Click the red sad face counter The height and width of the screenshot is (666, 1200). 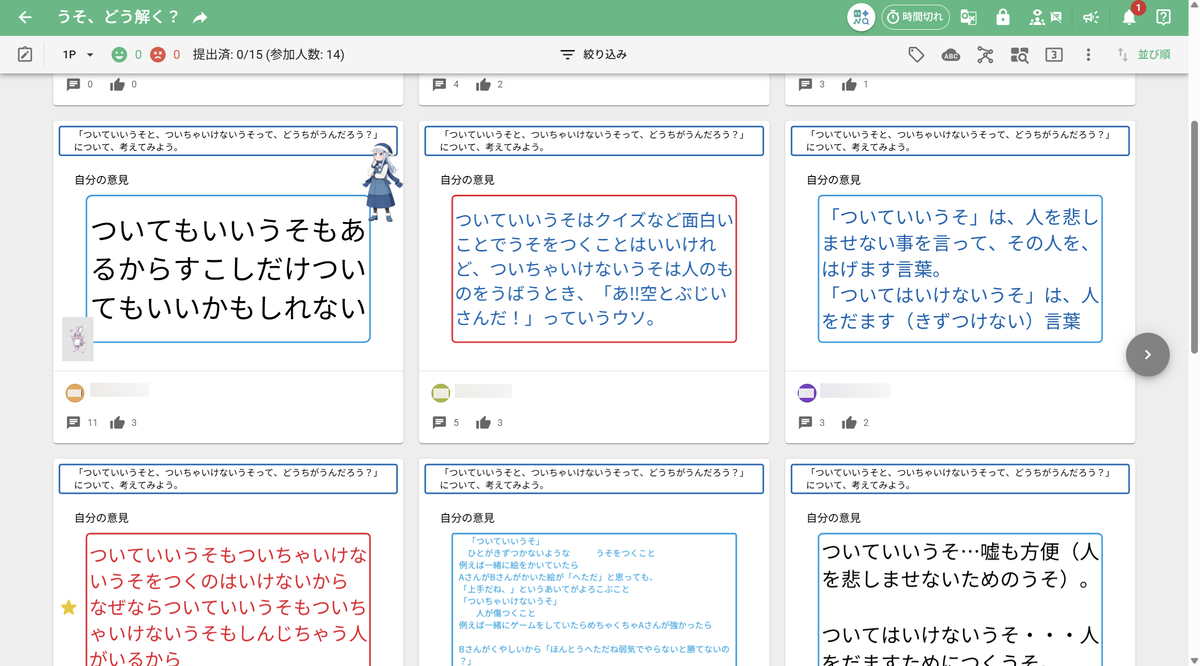tap(165, 55)
